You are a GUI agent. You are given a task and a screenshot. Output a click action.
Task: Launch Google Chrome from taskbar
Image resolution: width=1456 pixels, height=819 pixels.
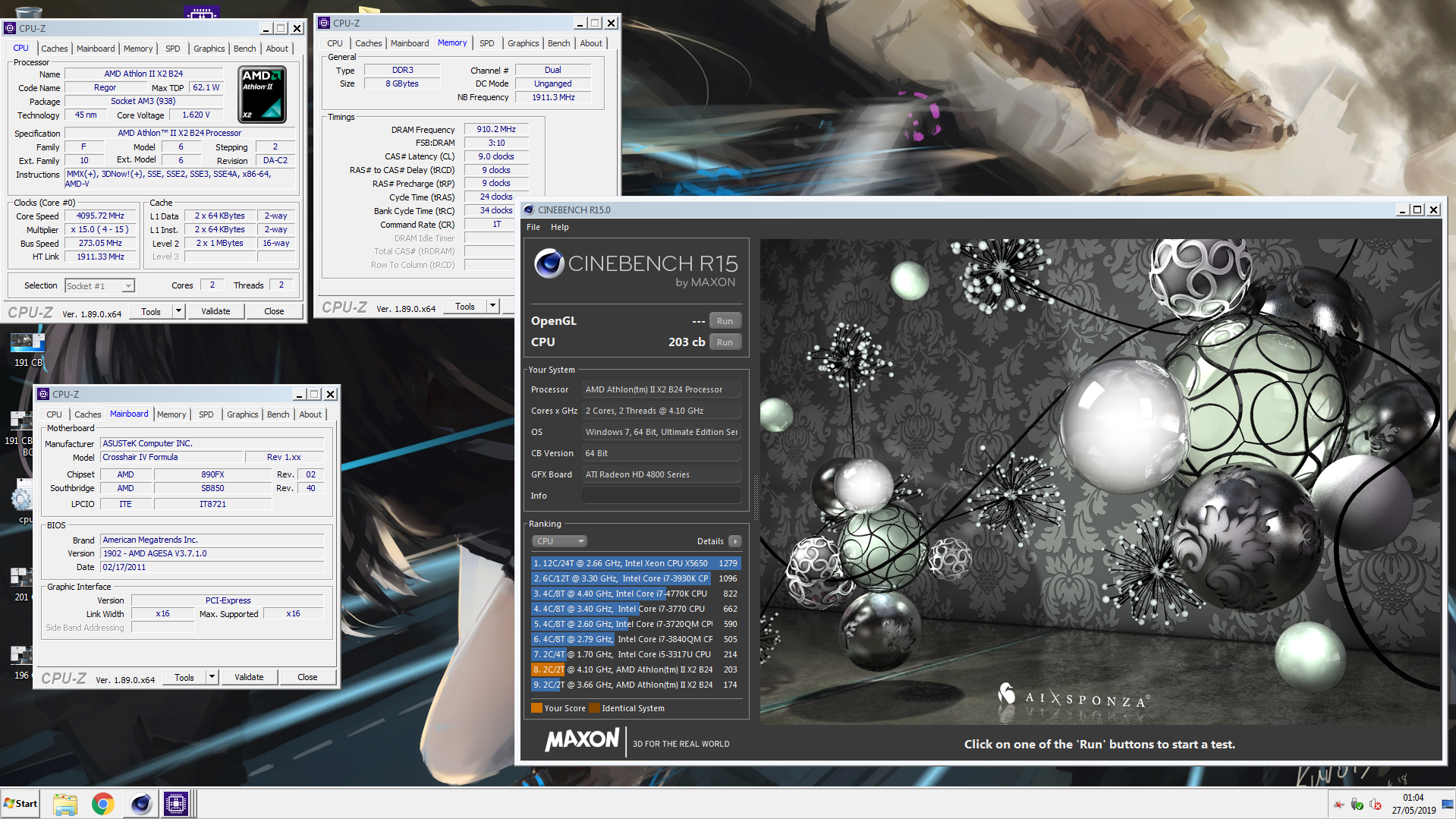click(x=103, y=804)
